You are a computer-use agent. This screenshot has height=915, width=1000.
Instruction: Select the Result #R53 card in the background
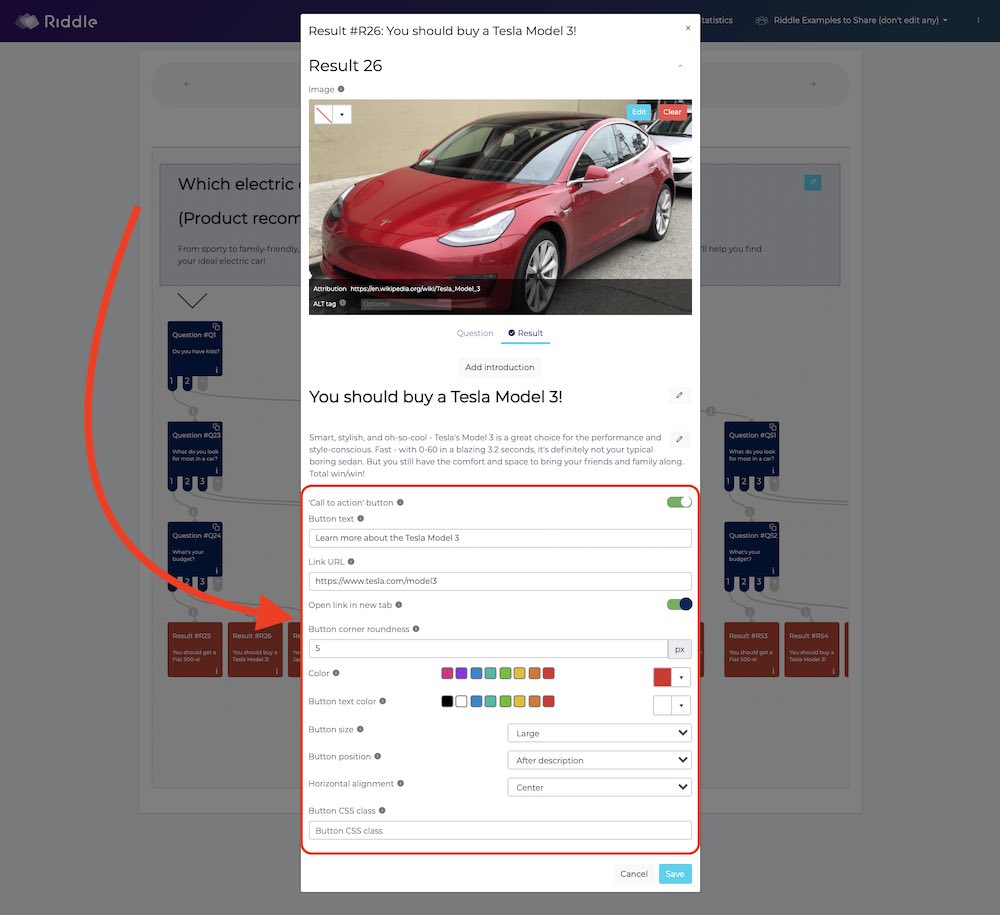point(751,650)
